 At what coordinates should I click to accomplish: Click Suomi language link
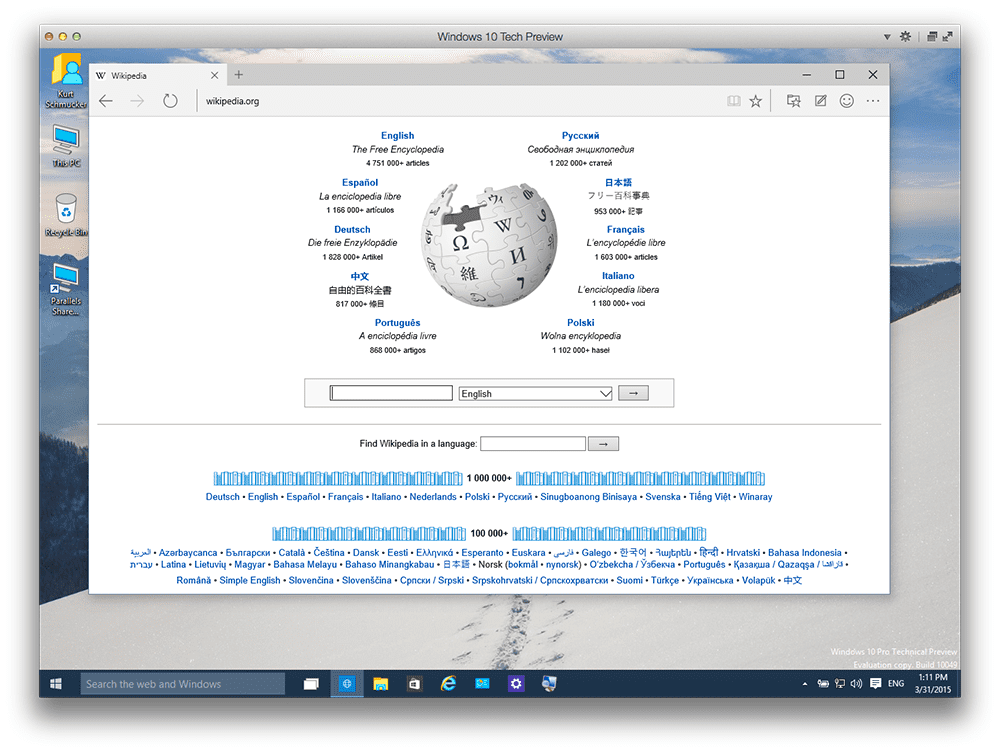(629, 580)
